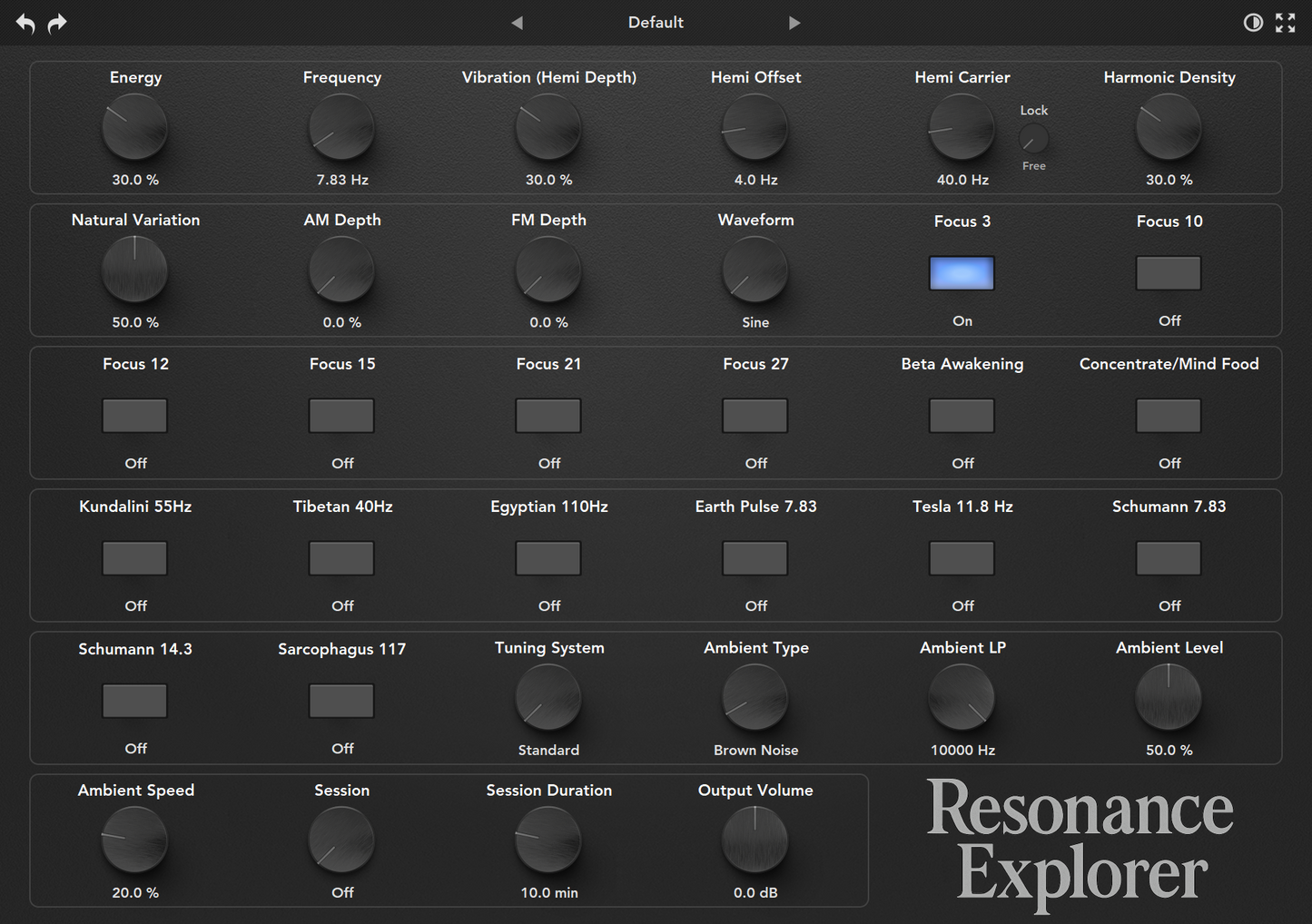Click the Session control labeled Off
Screen dimensions: 1312x924
tap(341, 840)
